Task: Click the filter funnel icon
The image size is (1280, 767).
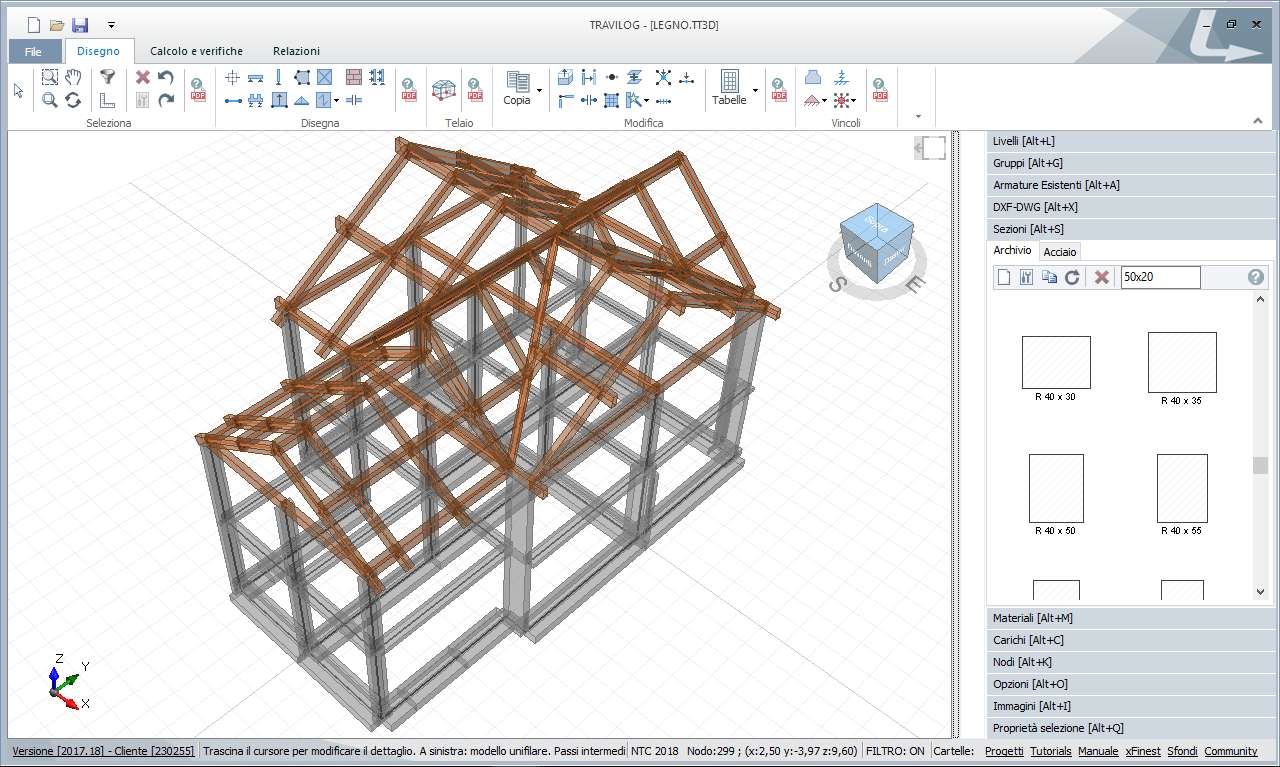Action: pos(107,78)
